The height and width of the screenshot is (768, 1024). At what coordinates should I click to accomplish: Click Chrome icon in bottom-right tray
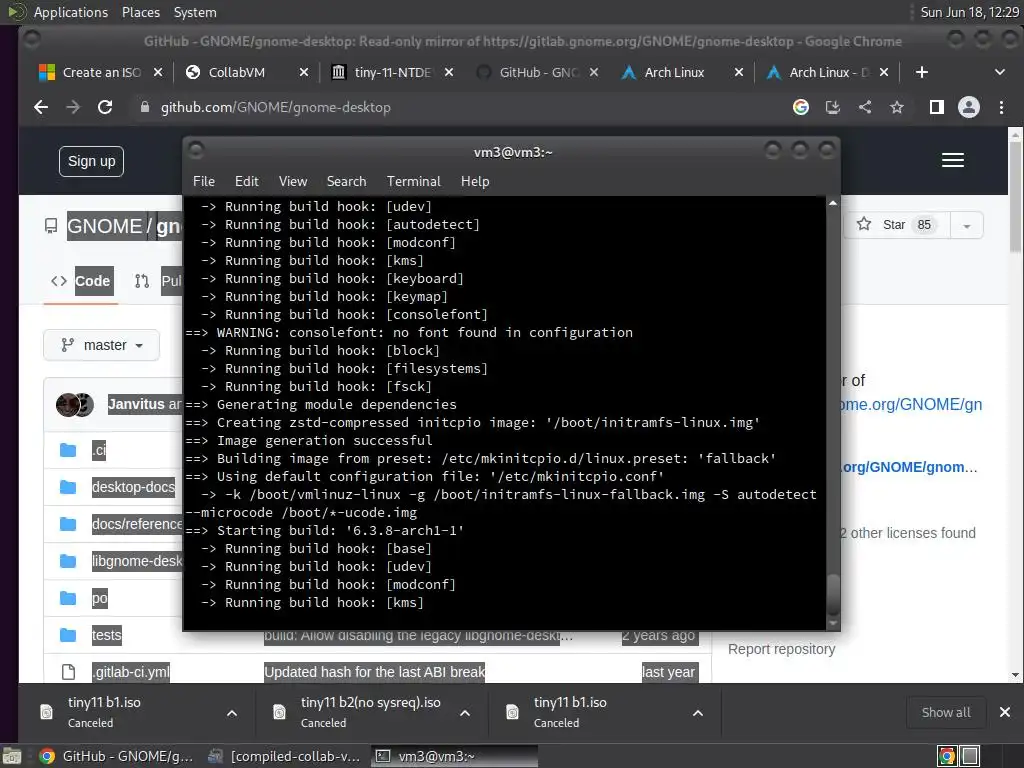(x=947, y=756)
